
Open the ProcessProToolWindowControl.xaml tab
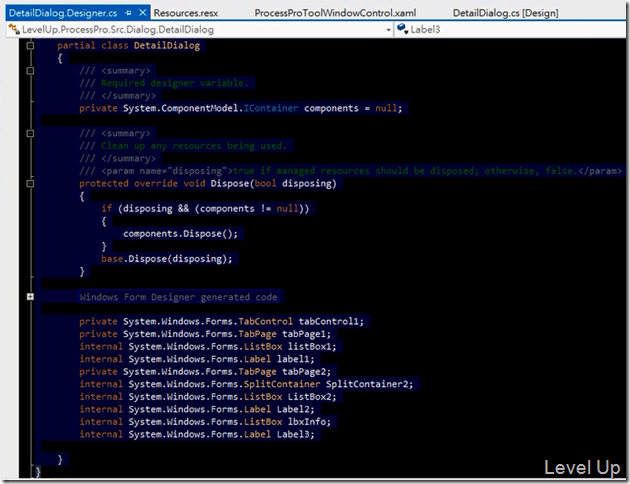point(335,13)
